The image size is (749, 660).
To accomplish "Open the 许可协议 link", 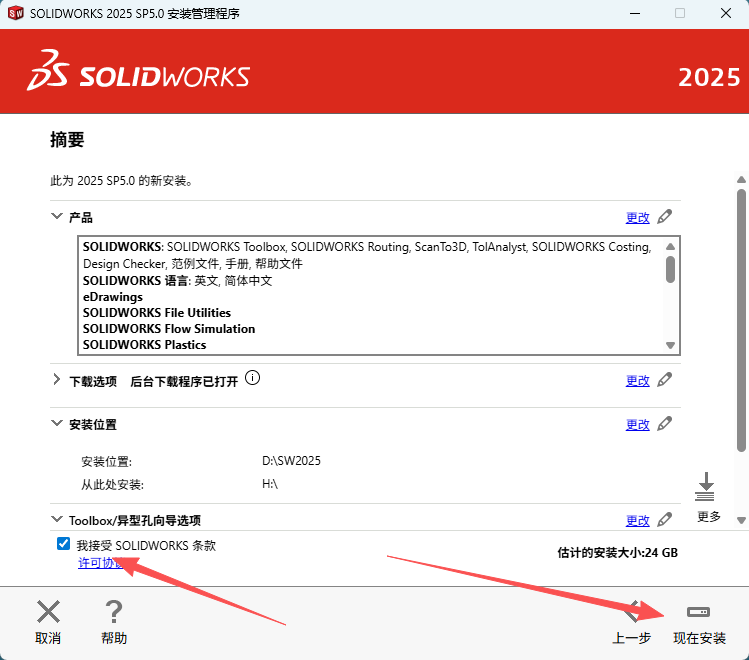I will (x=101, y=563).
